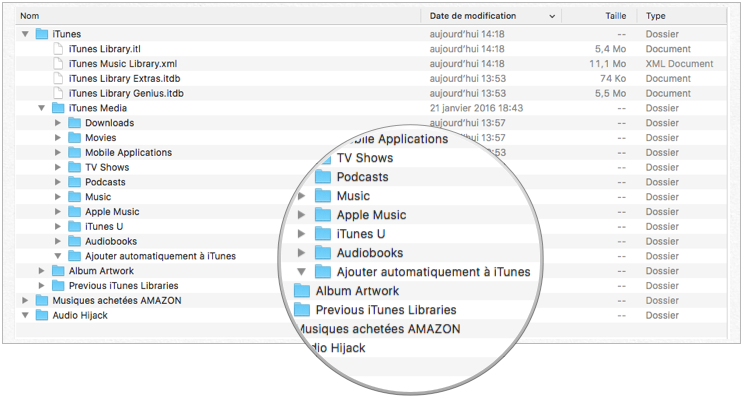This screenshot has width=743, height=399.
Task: Expand the TV Shows disclosure triangle in the list
Action: [x=58, y=167]
